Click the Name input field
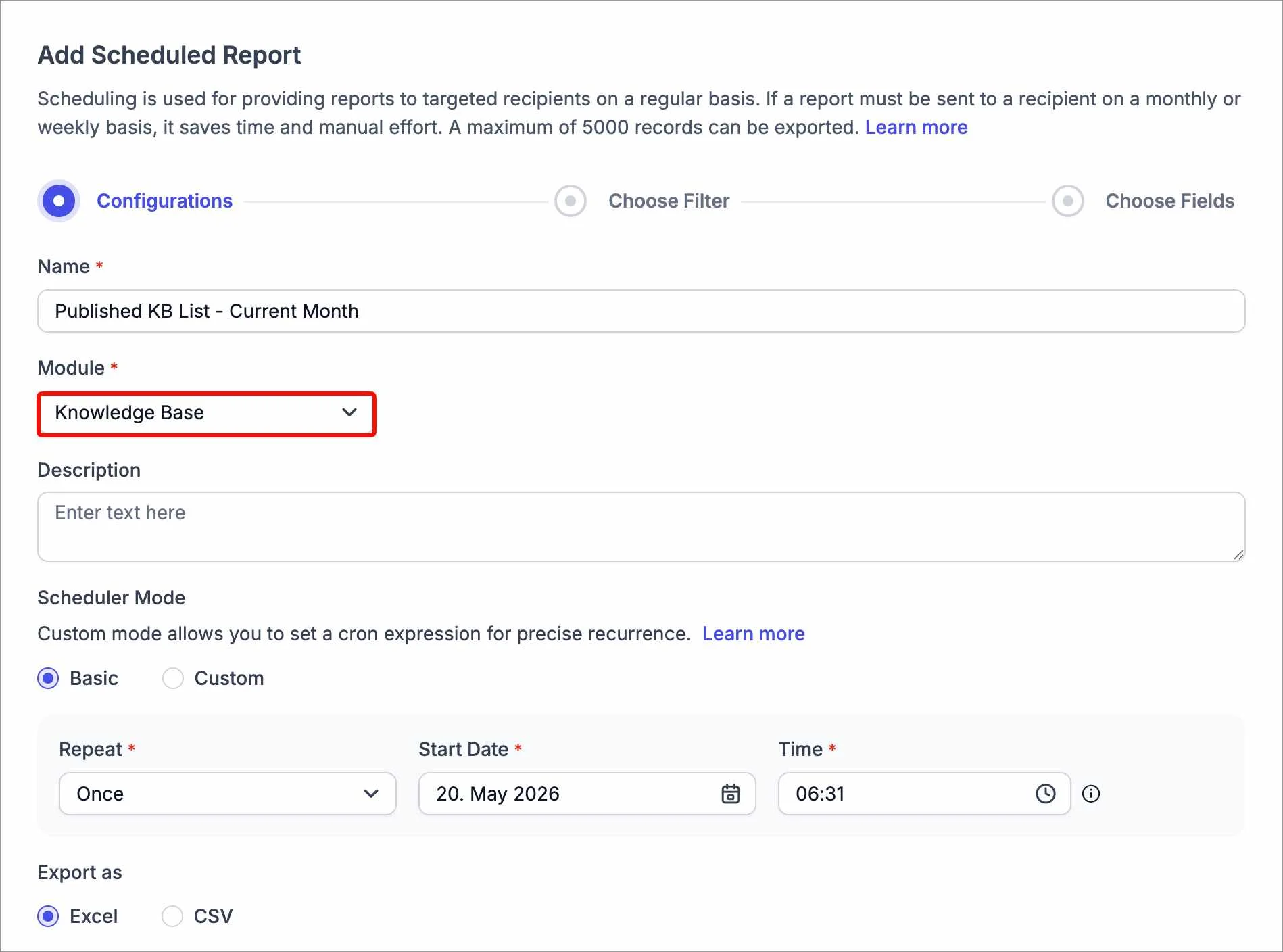The image size is (1283, 952). tap(641, 311)
